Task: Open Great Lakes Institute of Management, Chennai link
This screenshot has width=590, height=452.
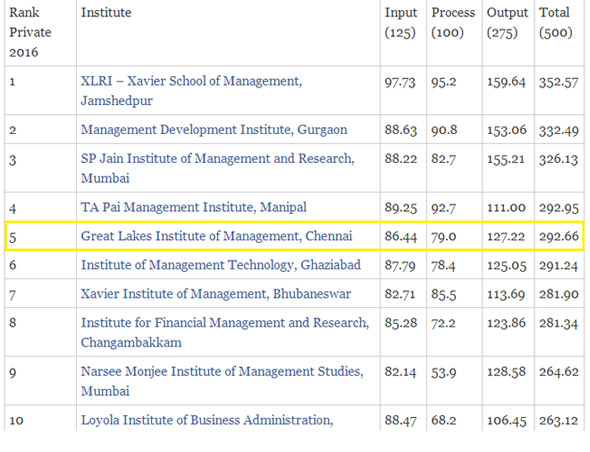Action: coord(216,236)
